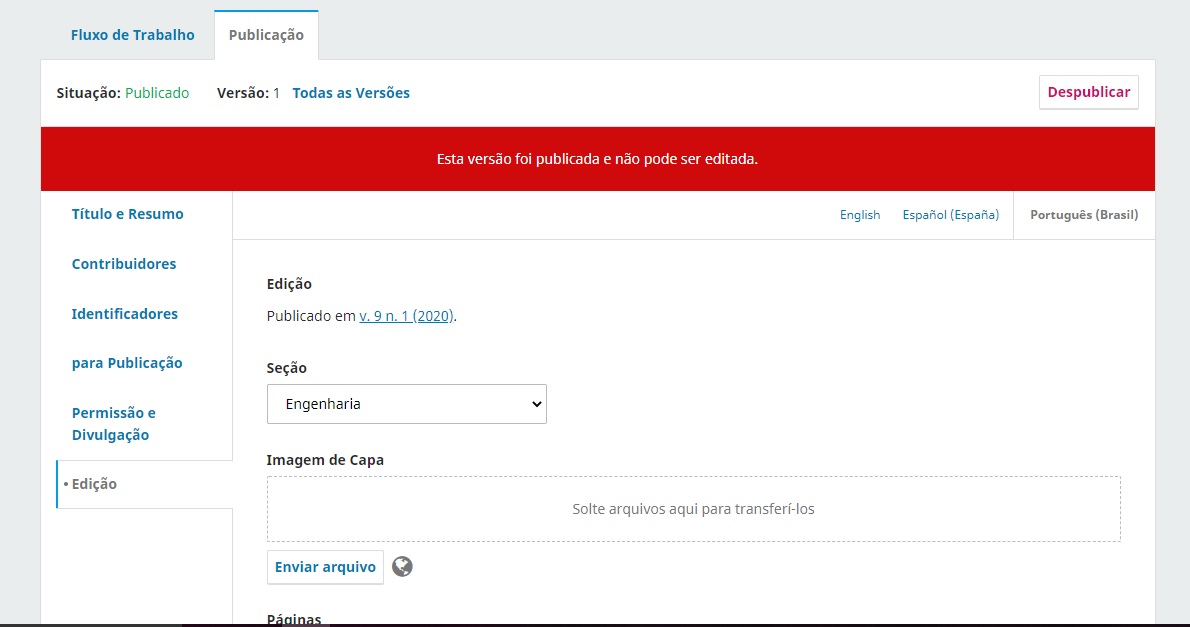Click the green Publicado status text

click(x=157, y=93)
